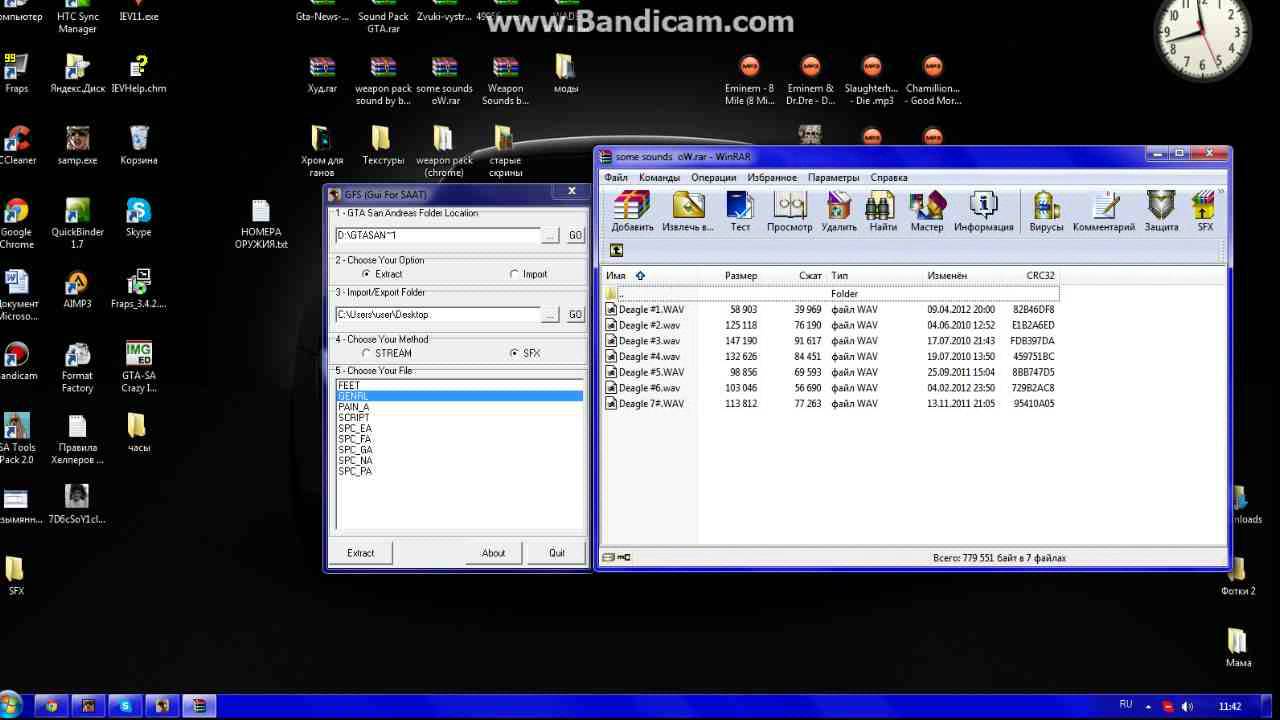The height and width of the screenshot is (720, 1280).
Task: Click the Delete (Удалить) toolbar icon
Action: pos(839,212)
